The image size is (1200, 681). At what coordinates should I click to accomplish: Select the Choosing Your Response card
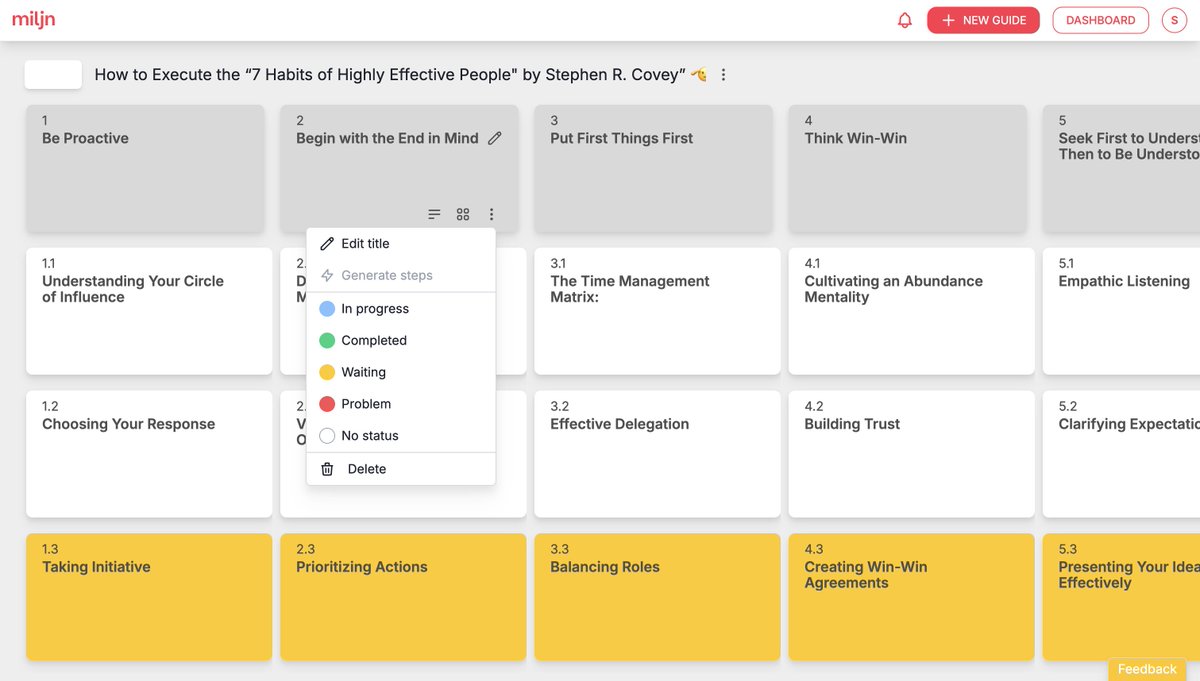point(149,454)
